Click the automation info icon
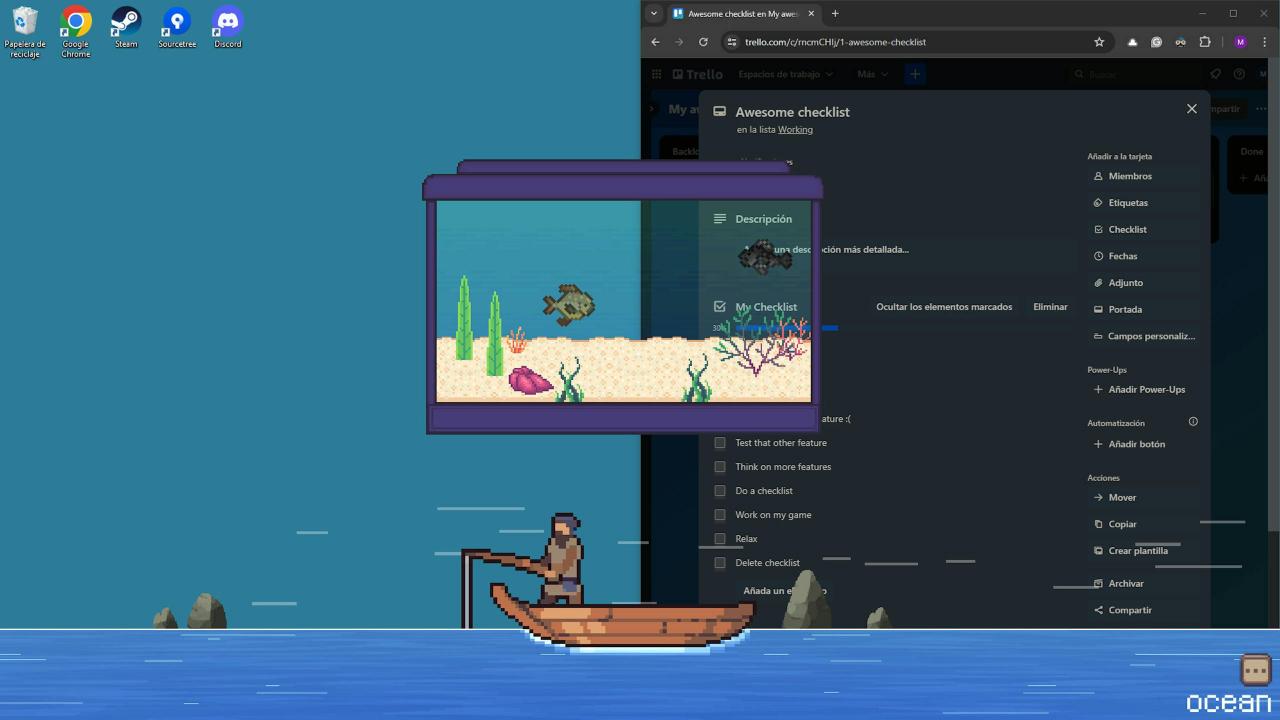Image resolution: width=1280 pixels, height=720 pixels. click(x=1193, y=422)
